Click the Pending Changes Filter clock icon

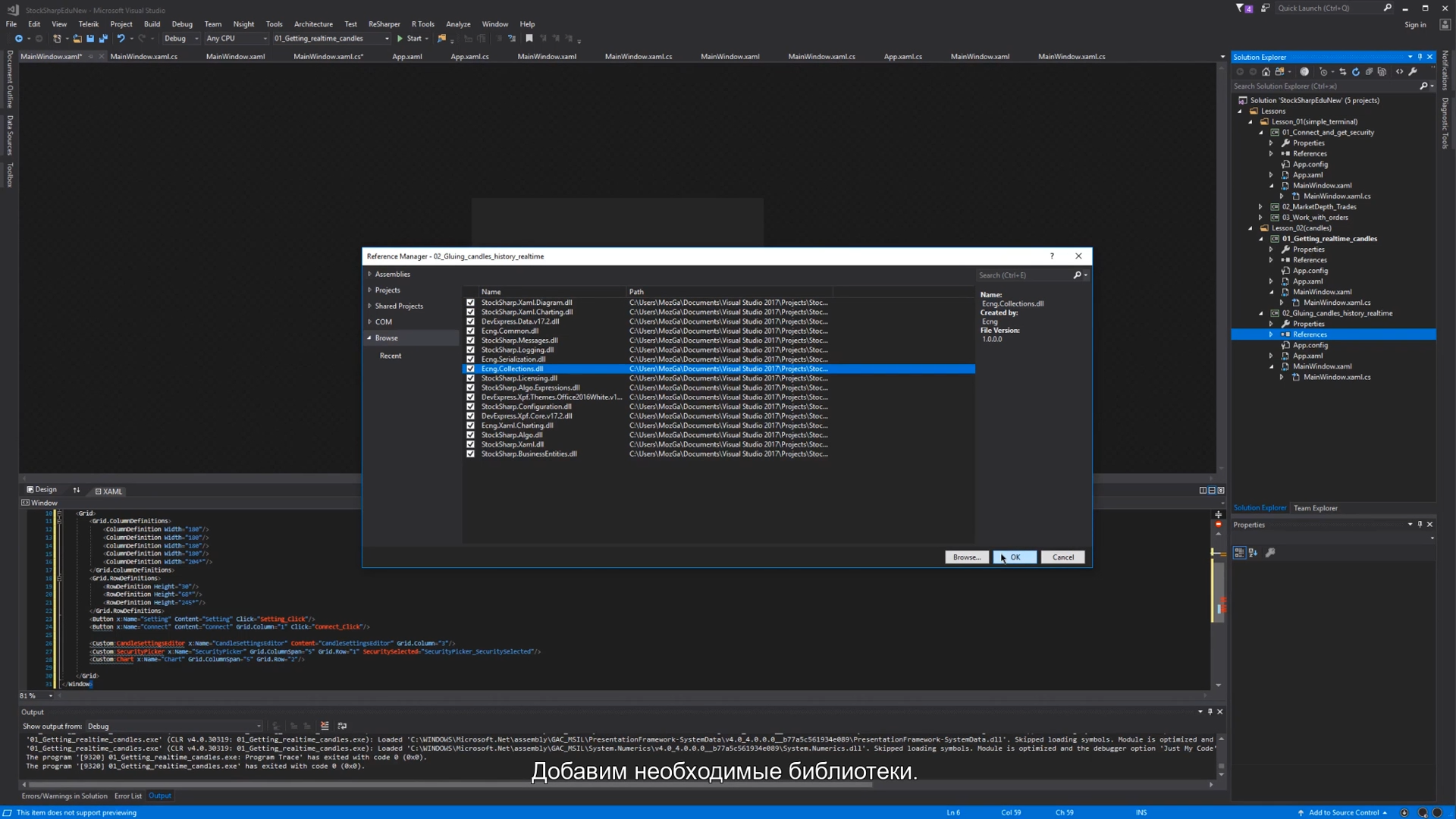click(x=1323, y=72)
